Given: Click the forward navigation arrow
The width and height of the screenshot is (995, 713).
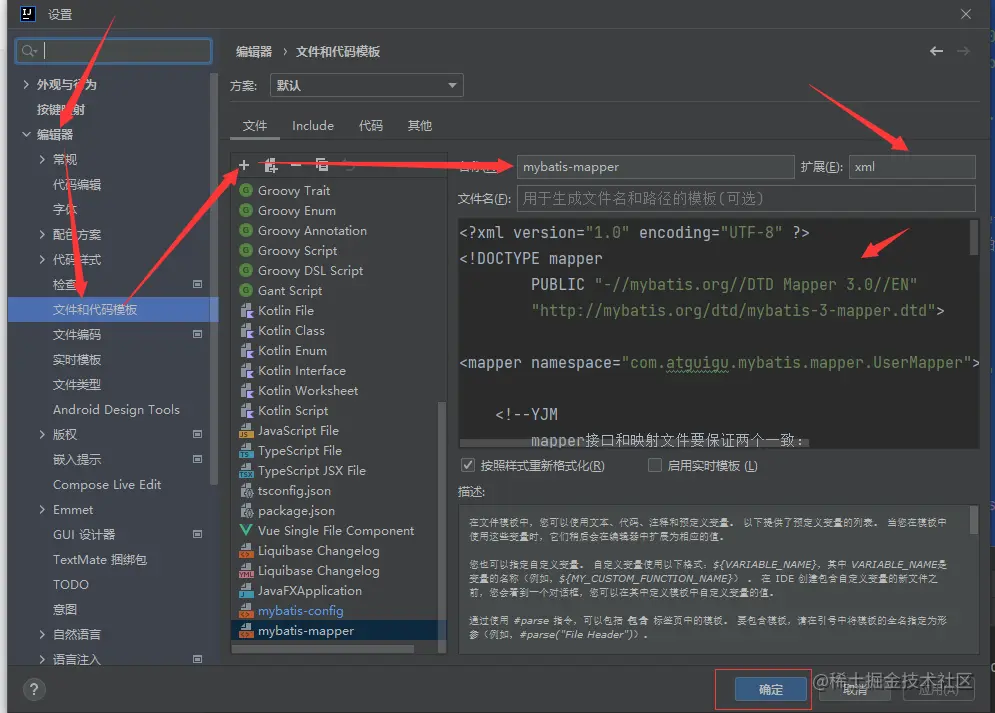Looking at the screenshot, I should click(x=963, y=51).
